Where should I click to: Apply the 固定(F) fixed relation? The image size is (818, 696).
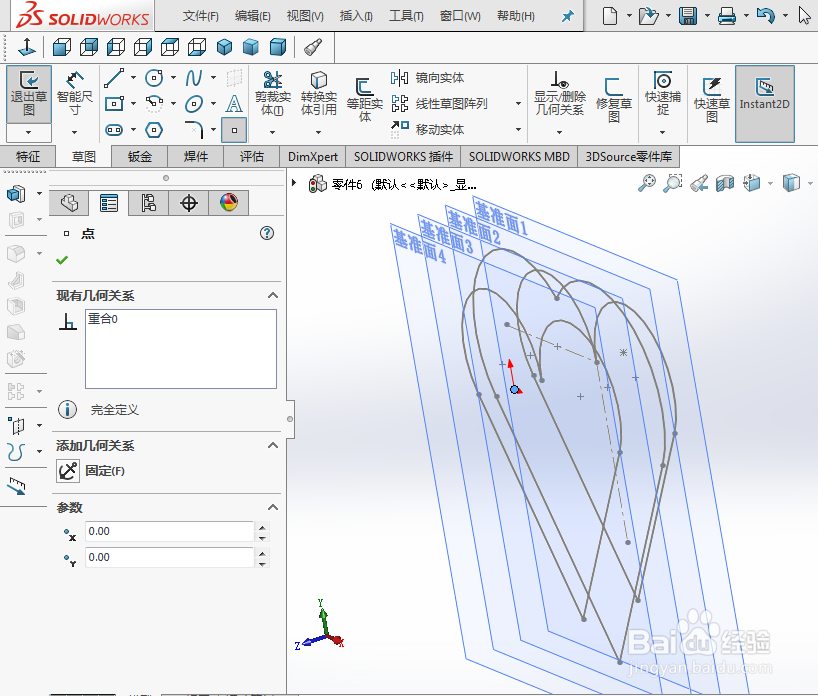click(x=68, y=470)
